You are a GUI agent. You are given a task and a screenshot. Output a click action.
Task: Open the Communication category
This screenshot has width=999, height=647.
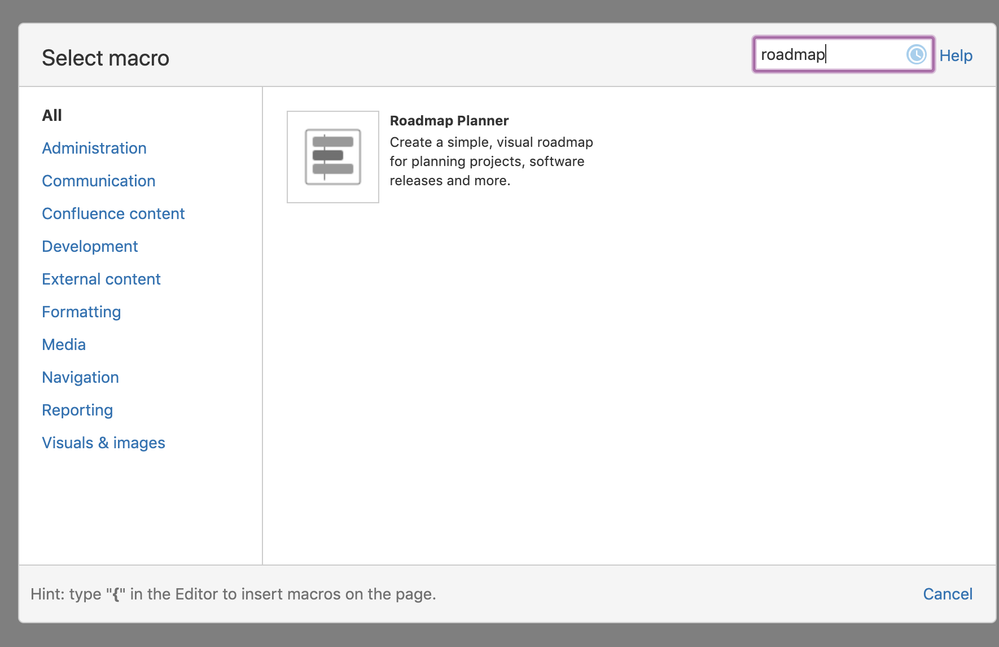point(99,181)
